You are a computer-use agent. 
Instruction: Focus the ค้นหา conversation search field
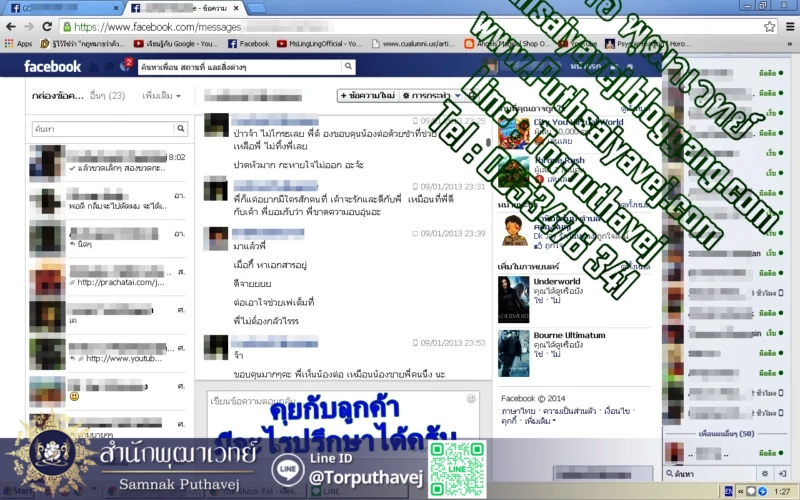103,129
